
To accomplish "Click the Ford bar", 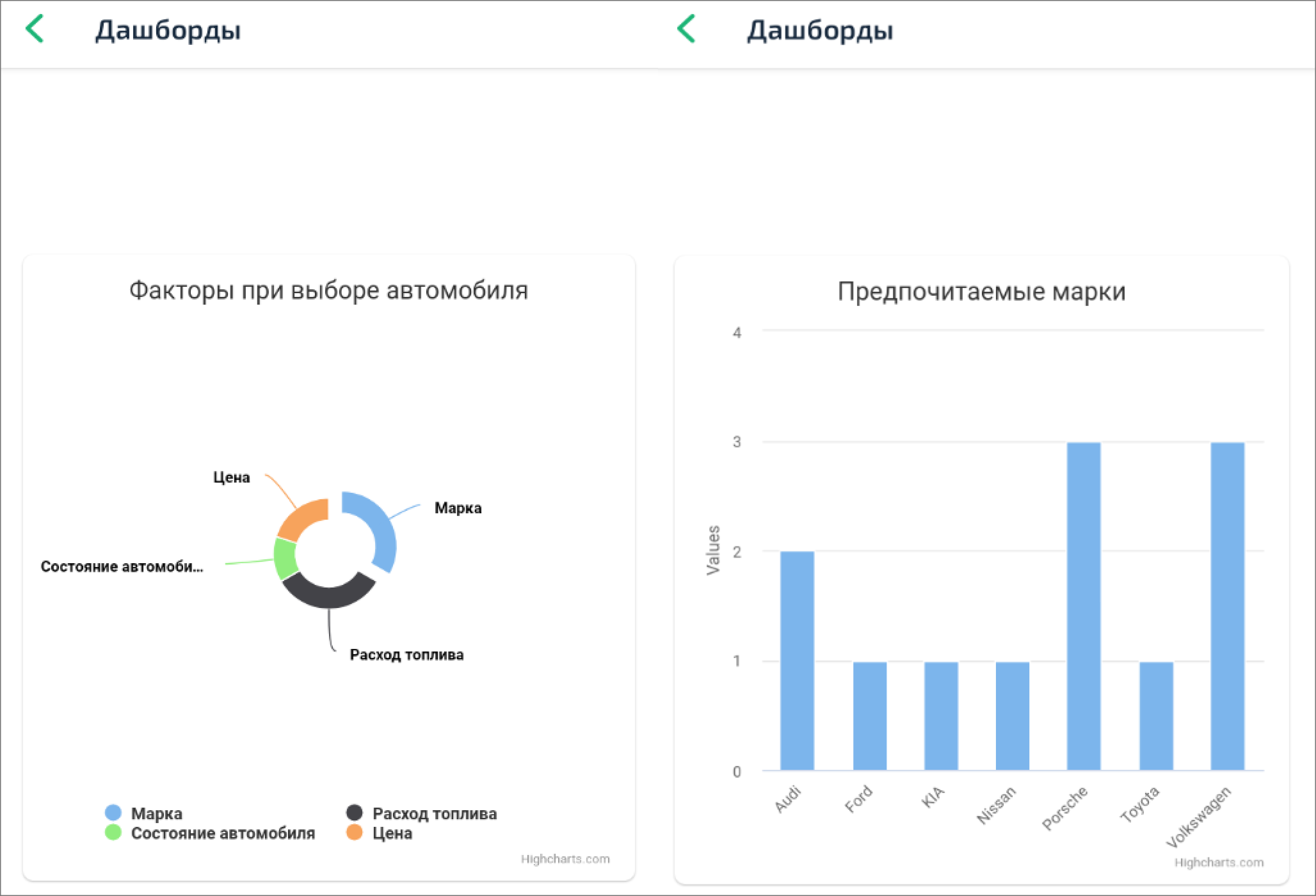I will coord(869,716).
